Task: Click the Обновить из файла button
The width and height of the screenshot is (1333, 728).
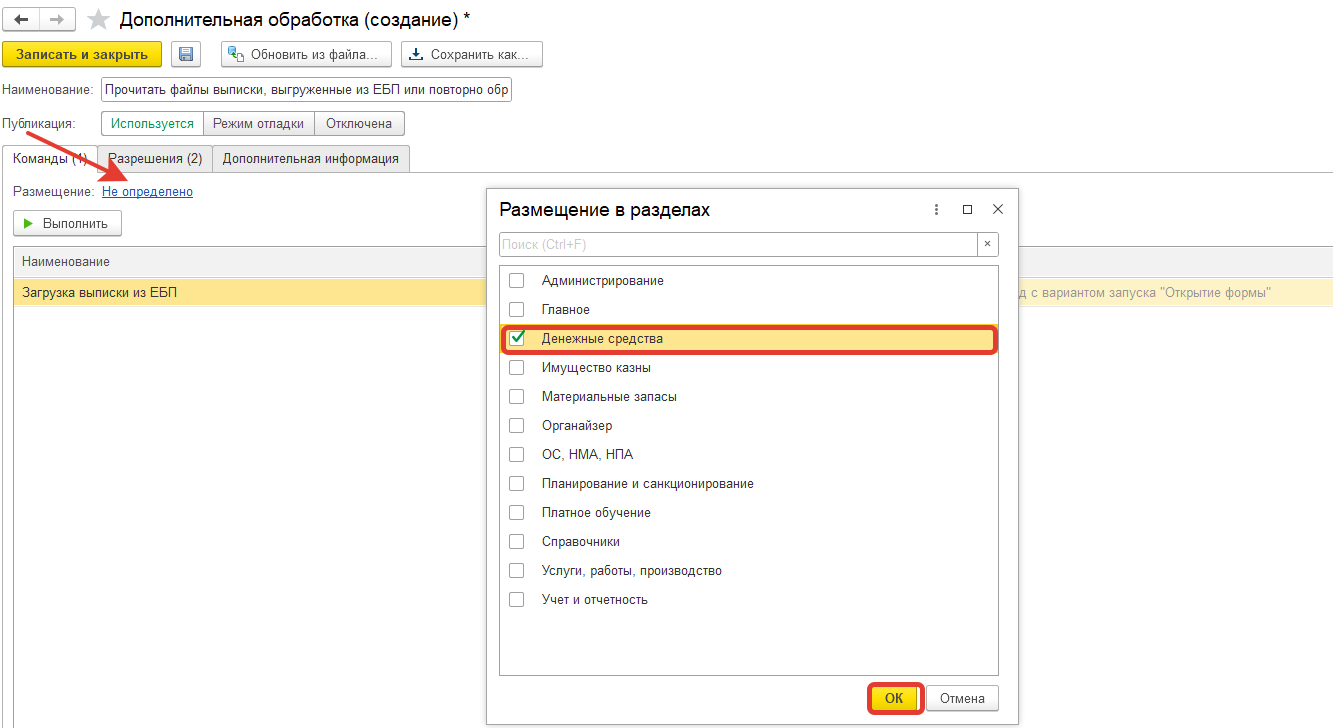Action: (x=306, y=54)
